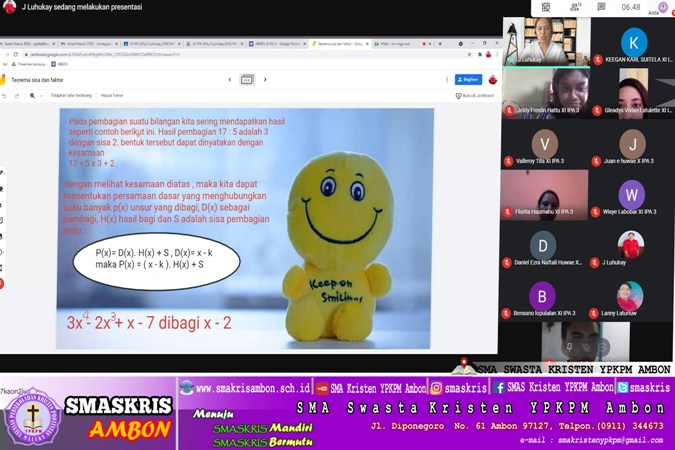Click muted mic on Valleroy Tita tile

coord(508,161)
